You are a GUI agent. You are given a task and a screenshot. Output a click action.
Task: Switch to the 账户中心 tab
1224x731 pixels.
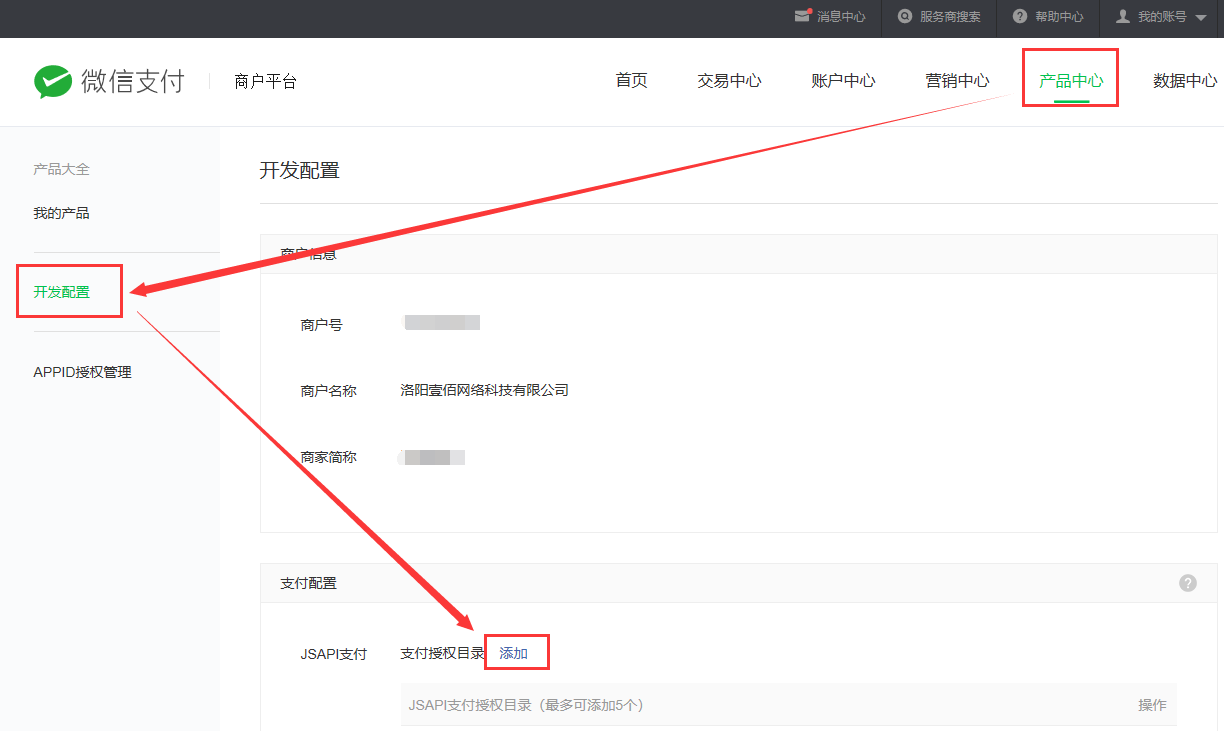pyautogui.click(x=843, y=81)
